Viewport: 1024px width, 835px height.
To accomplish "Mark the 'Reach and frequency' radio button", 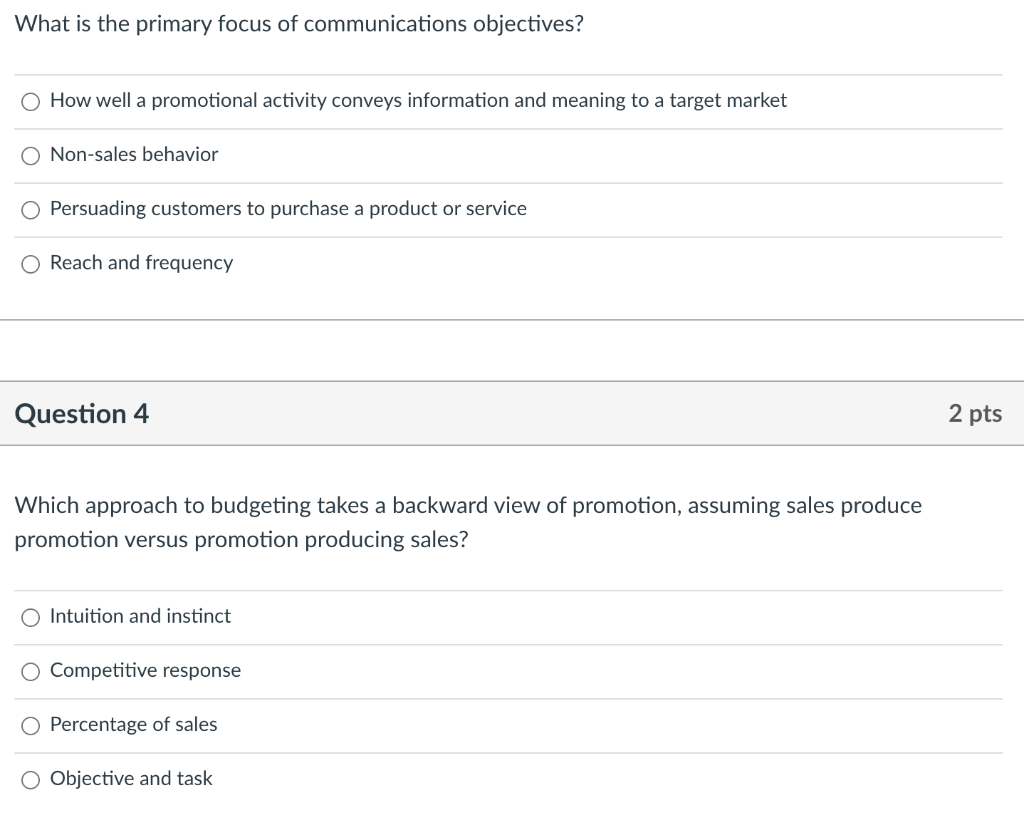I will [x=32, y=263].
